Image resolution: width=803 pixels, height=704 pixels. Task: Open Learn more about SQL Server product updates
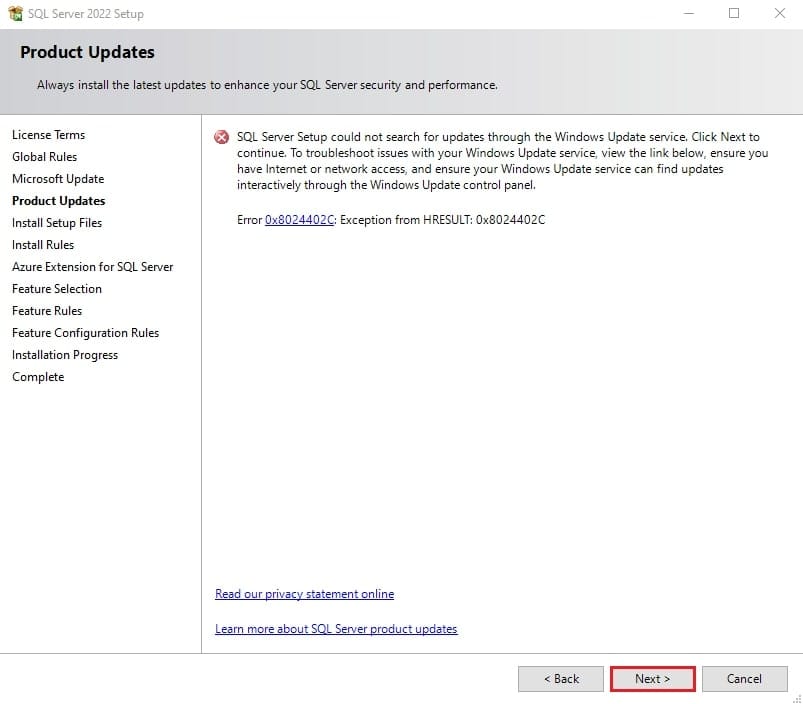[336, 629]
